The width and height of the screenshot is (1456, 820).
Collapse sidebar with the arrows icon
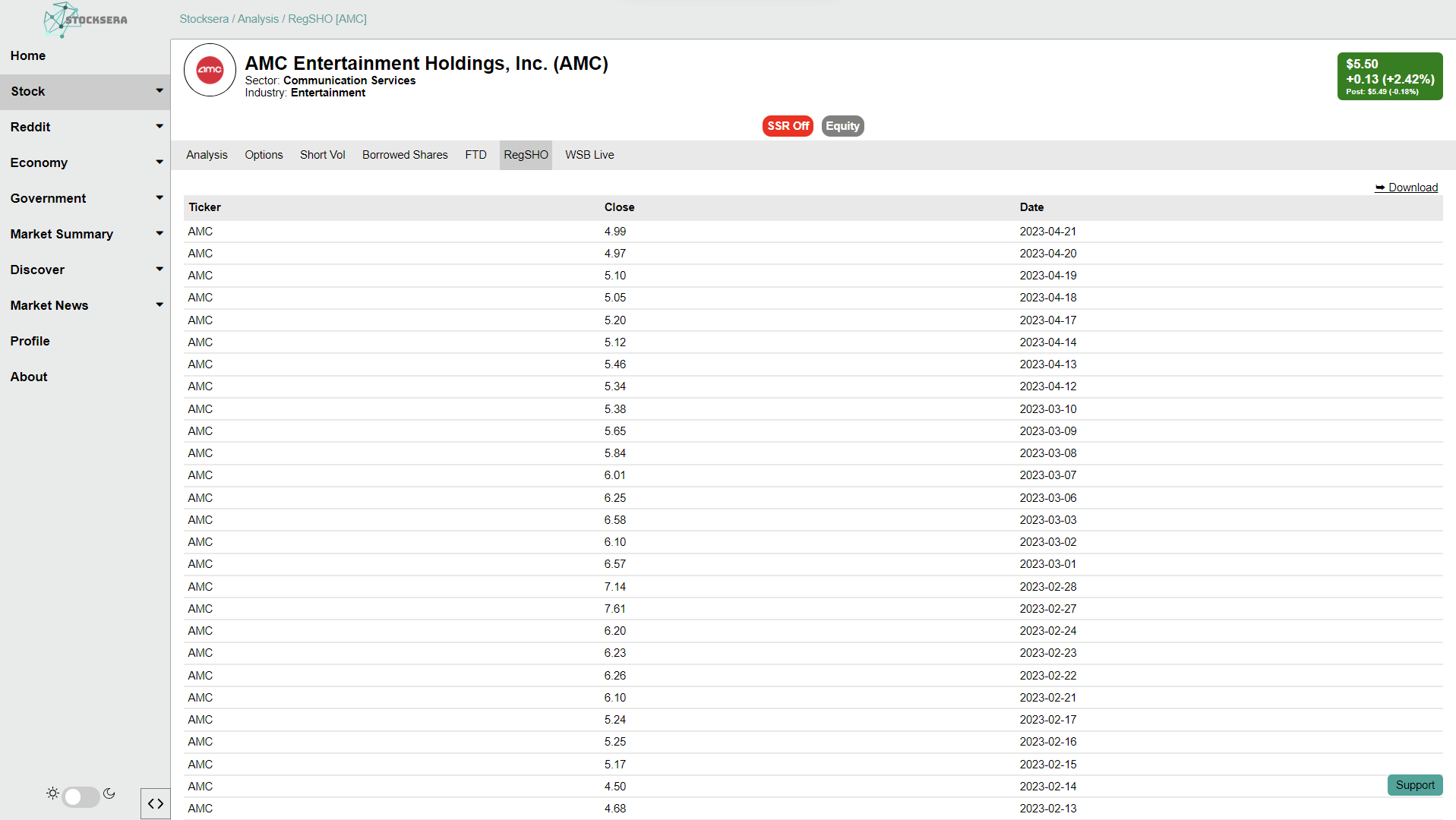156,803
